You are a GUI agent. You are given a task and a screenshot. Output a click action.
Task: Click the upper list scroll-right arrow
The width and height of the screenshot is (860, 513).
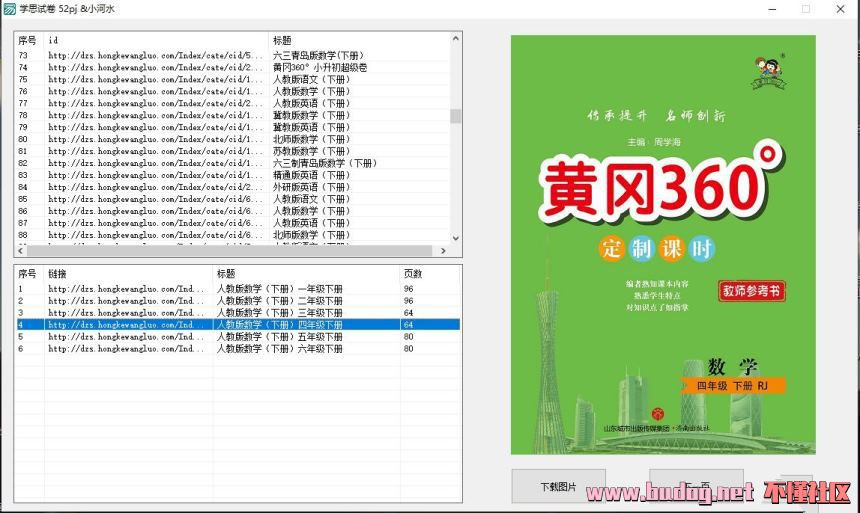[443, 251]
